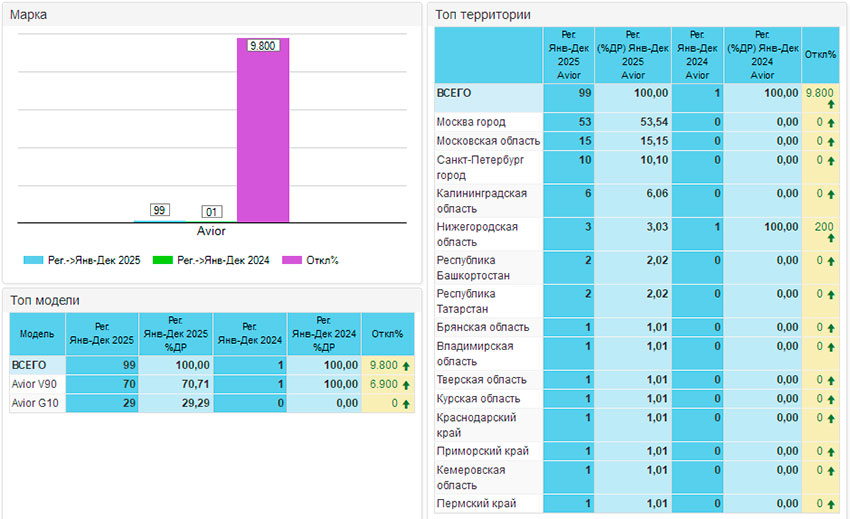The height and width of the screenshot is (519, 850).
Task: Toggle the blue Рег.->Янв-Дек 2025 legend swatch
Action: (x=36, y=261)
